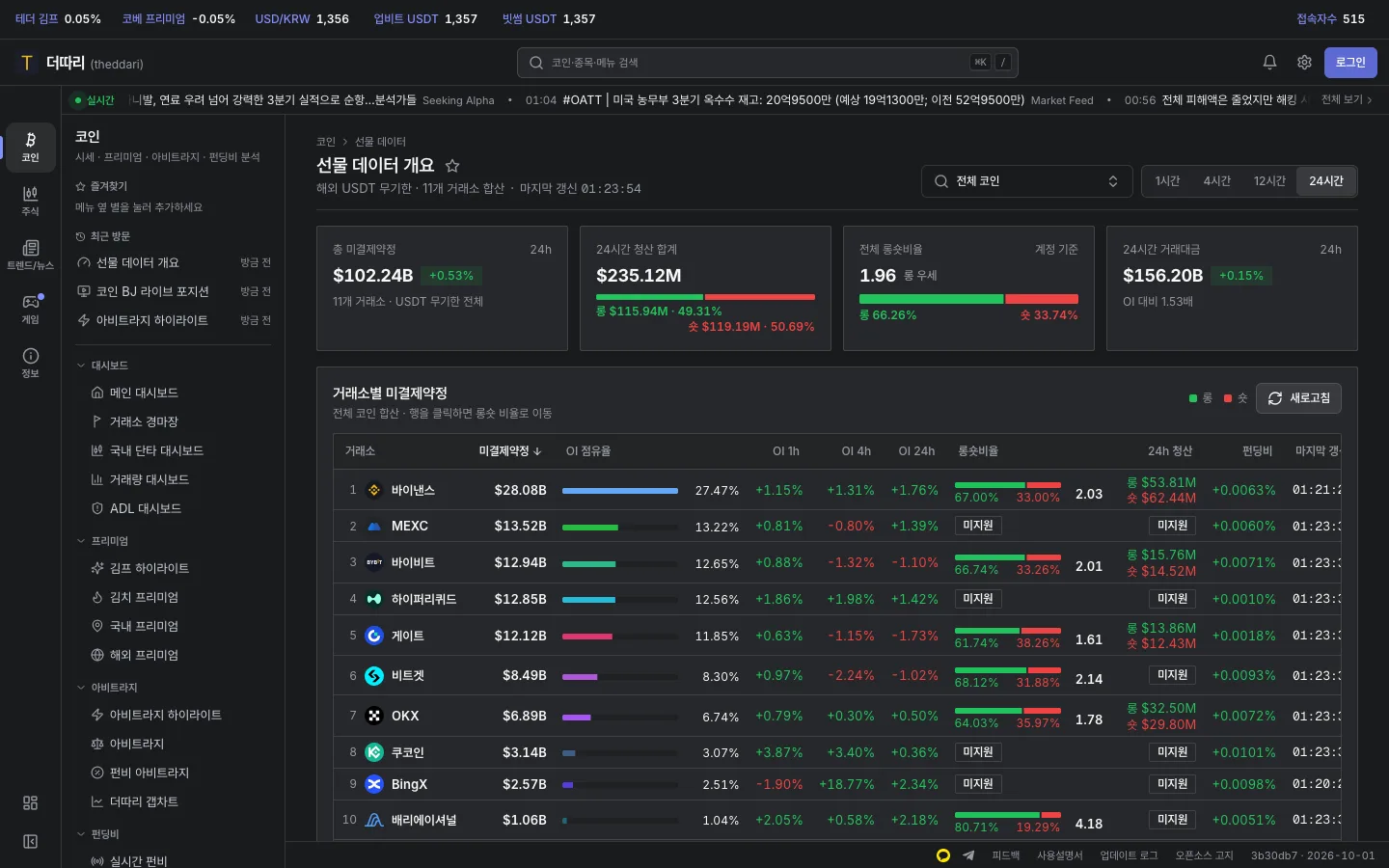Open 선물 데이터 개요 from recent visits

click(x=174, y=262)
